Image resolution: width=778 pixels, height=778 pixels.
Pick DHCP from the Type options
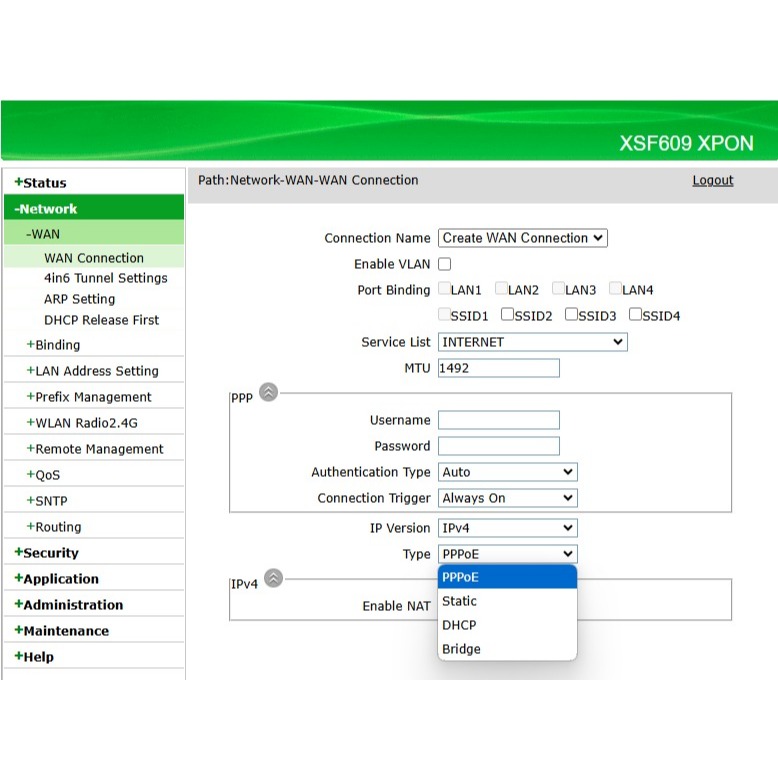460,625
